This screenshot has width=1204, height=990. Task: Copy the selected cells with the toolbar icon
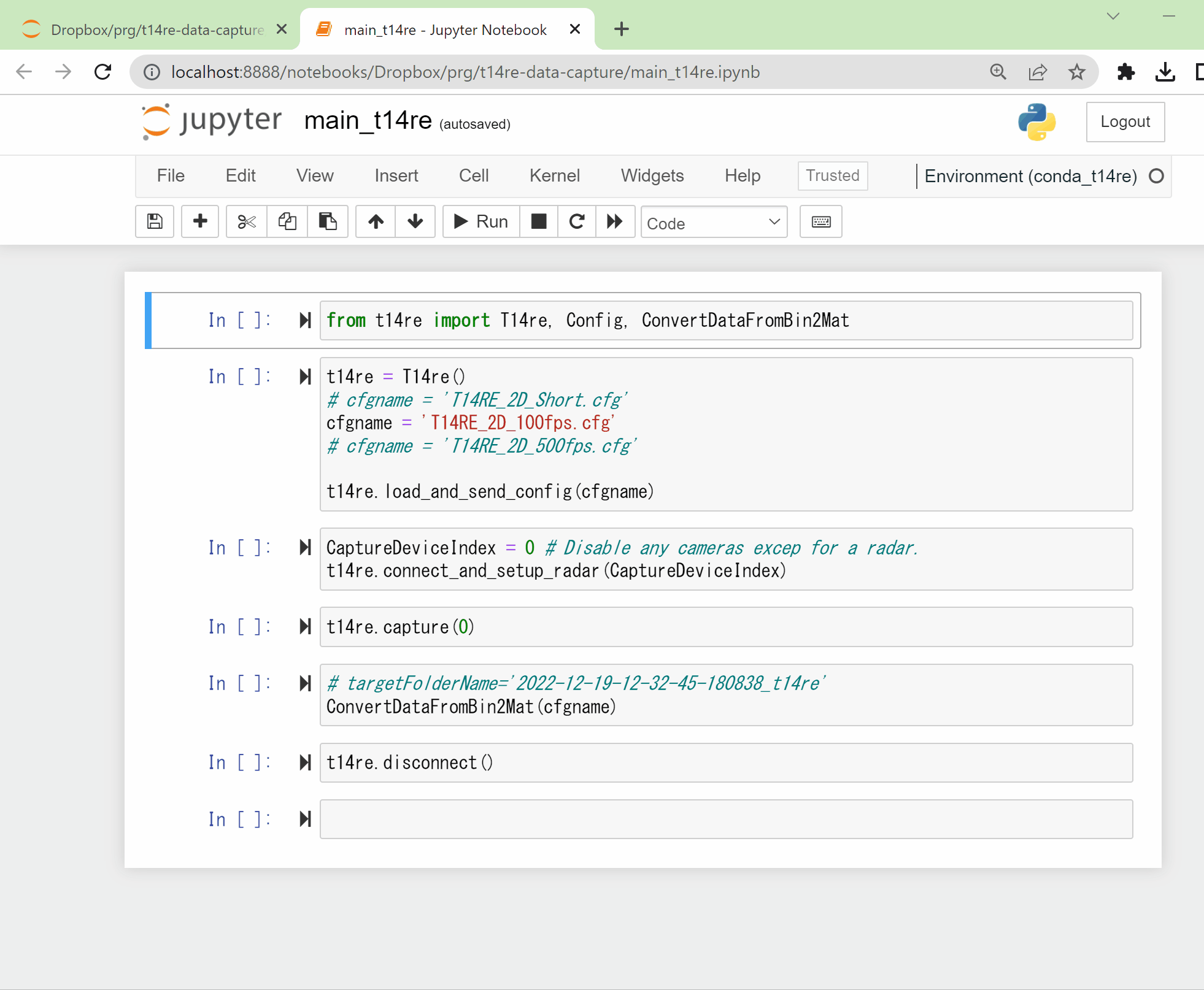(287, 221)
